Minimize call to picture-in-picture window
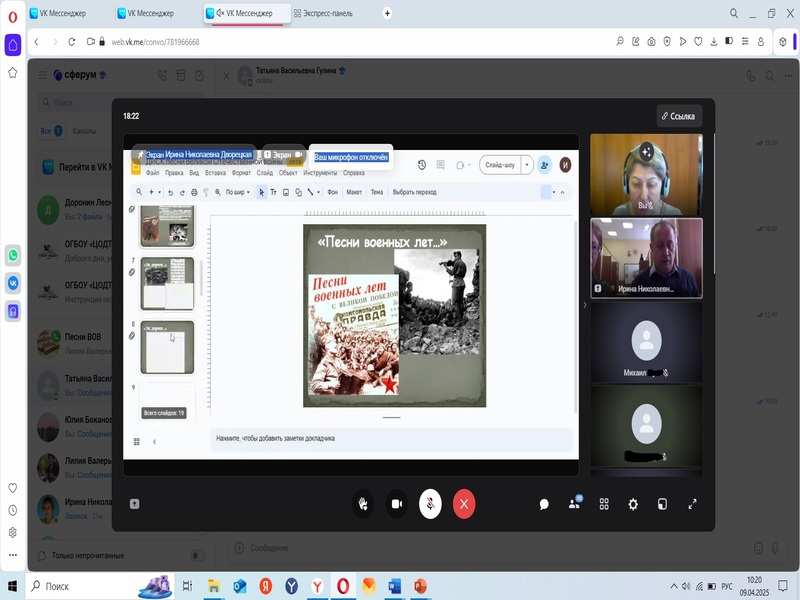 pyautogui.click(x=662, y=505)
